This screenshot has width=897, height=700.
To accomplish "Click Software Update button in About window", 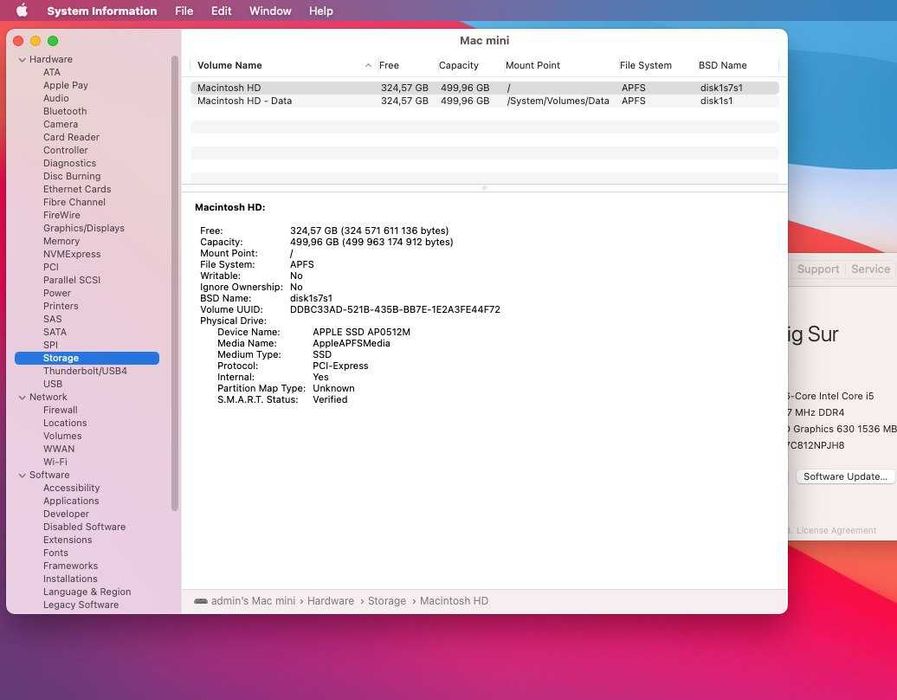I will click(845, 476).
